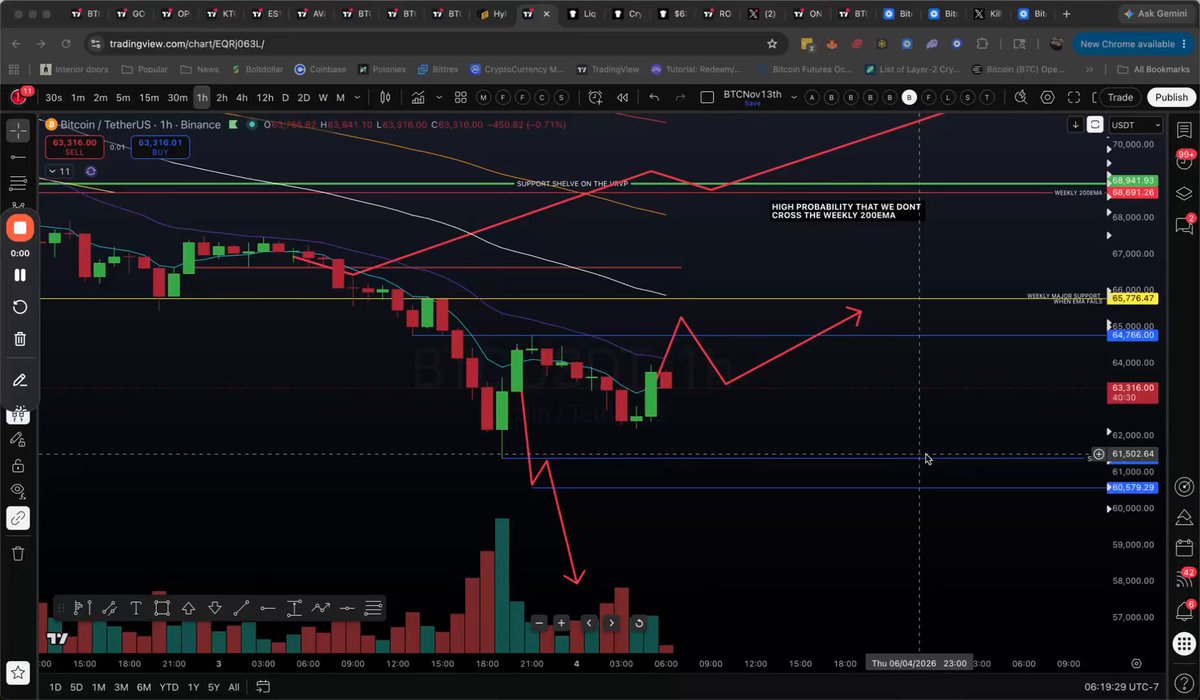Open the All Bookmarks folder
This screenshot has width=1200, height=700.
pyautogui.click(x=1152, y=69)
